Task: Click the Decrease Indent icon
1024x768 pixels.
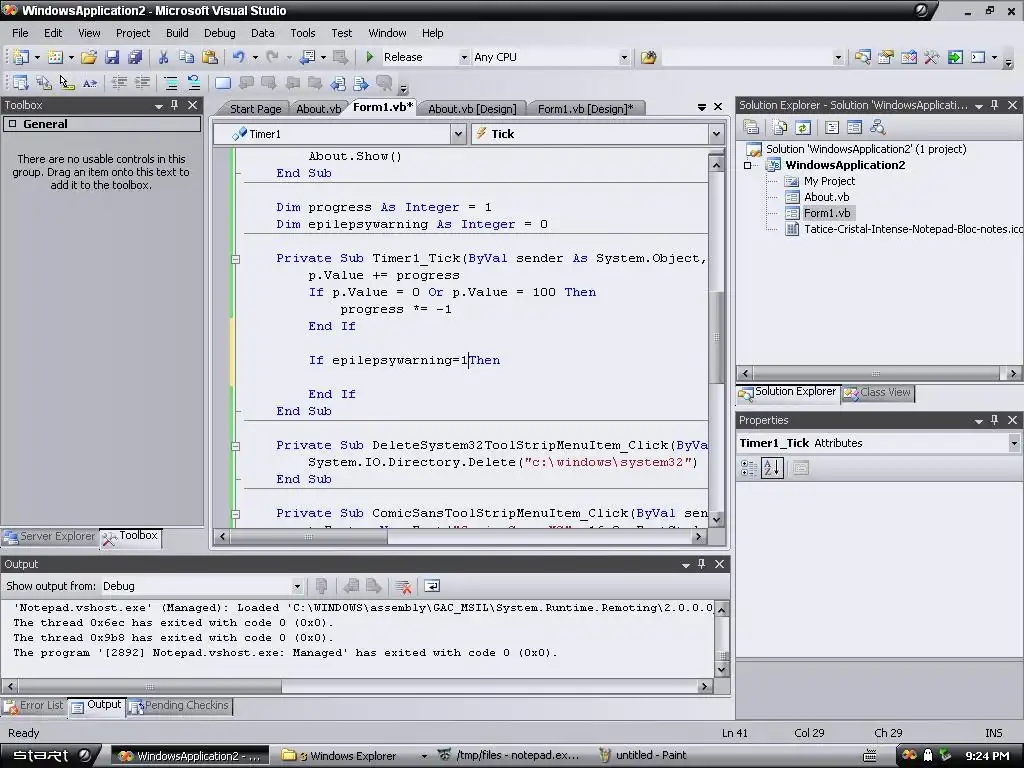Action: (119, 83)
